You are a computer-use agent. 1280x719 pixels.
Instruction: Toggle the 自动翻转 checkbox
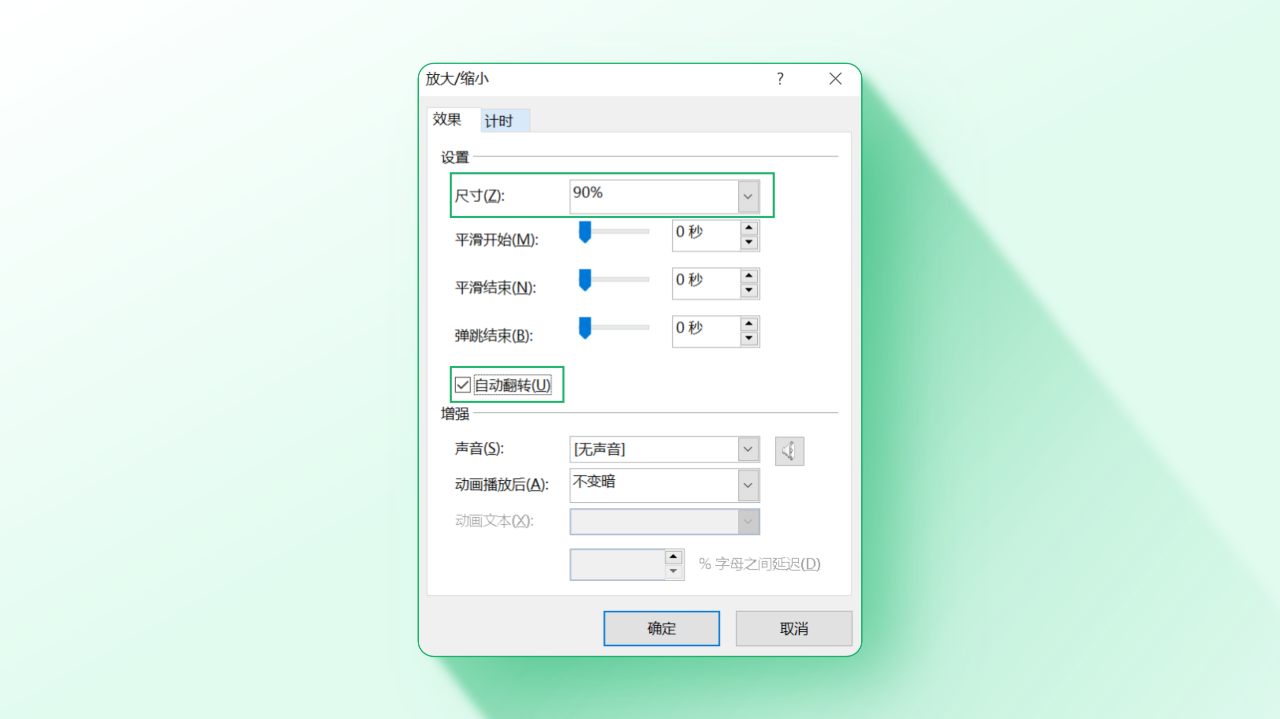(x=463, y=385)
